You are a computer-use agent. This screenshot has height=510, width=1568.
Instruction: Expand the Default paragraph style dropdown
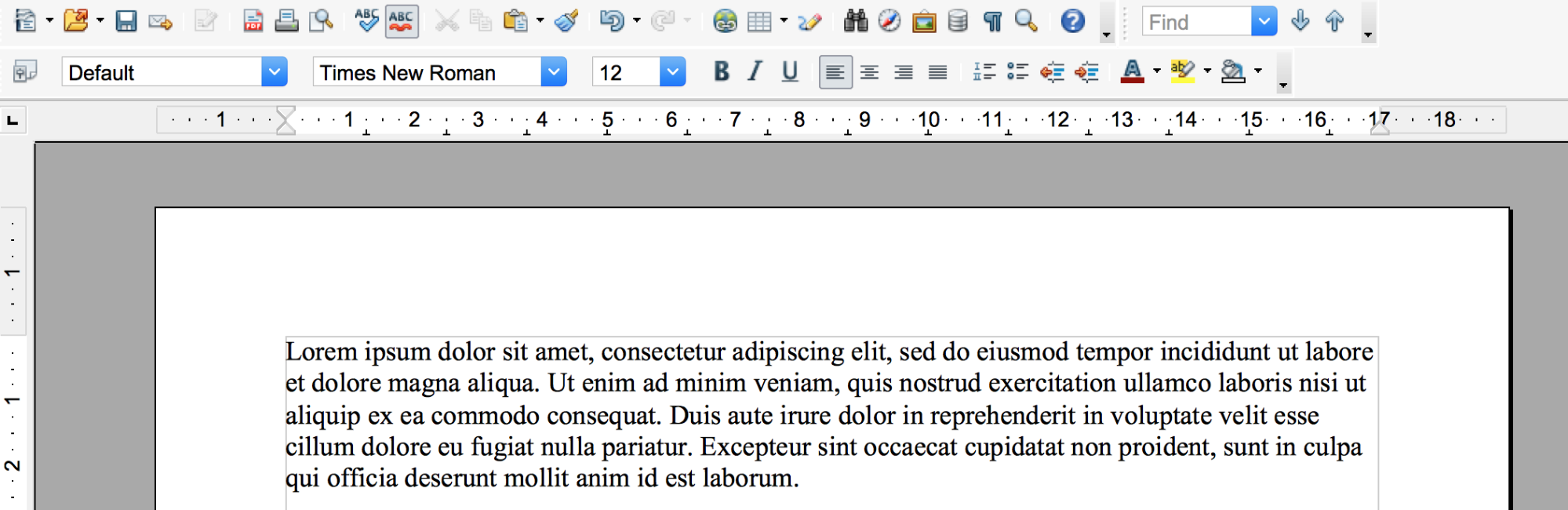(274, 72)
